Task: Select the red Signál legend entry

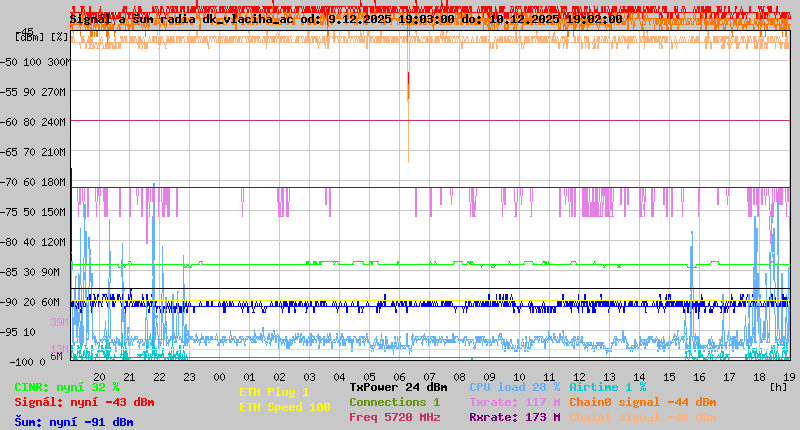Action: click(84, 402)
